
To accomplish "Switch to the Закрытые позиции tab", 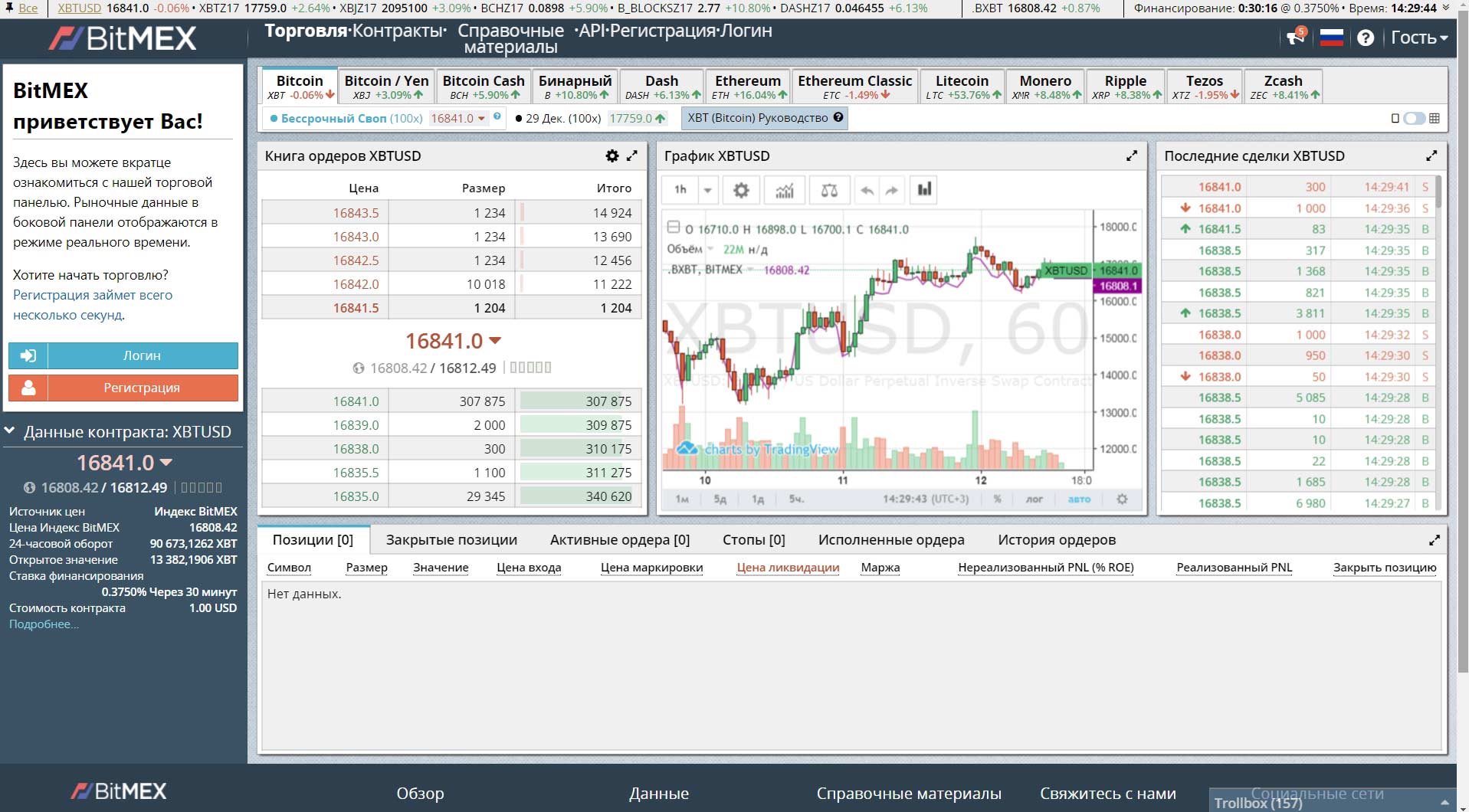I will pyautogui.click(x=451, y=540).
